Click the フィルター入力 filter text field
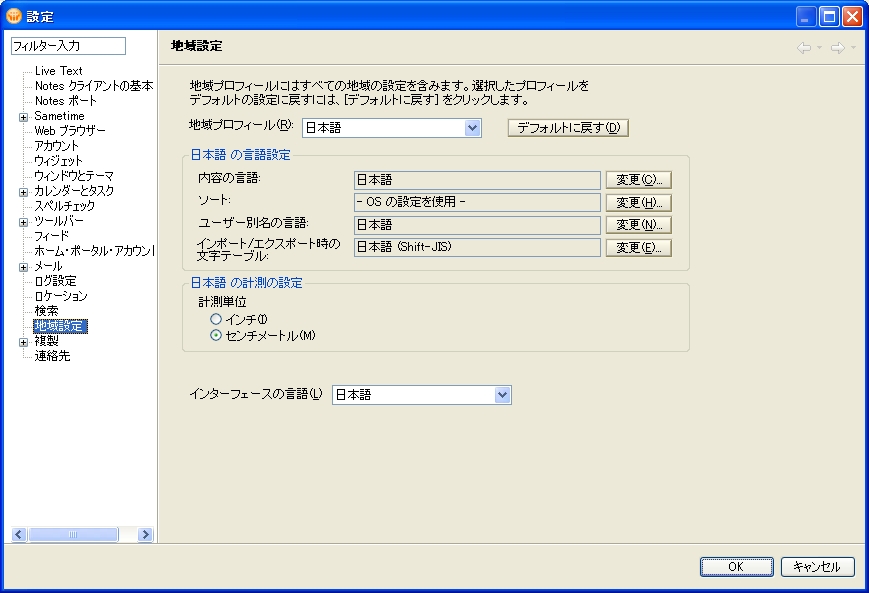 (68, 46)
